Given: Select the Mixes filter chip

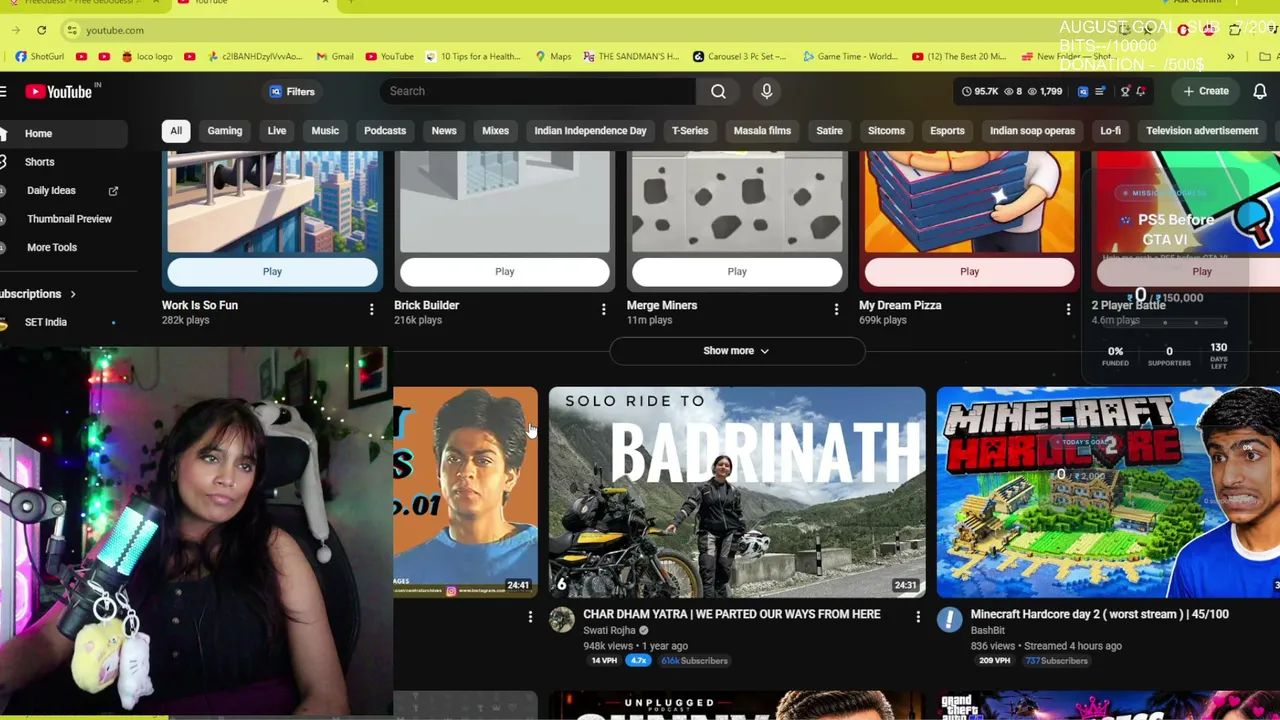Looking at the screenshot, I should 496,131.
